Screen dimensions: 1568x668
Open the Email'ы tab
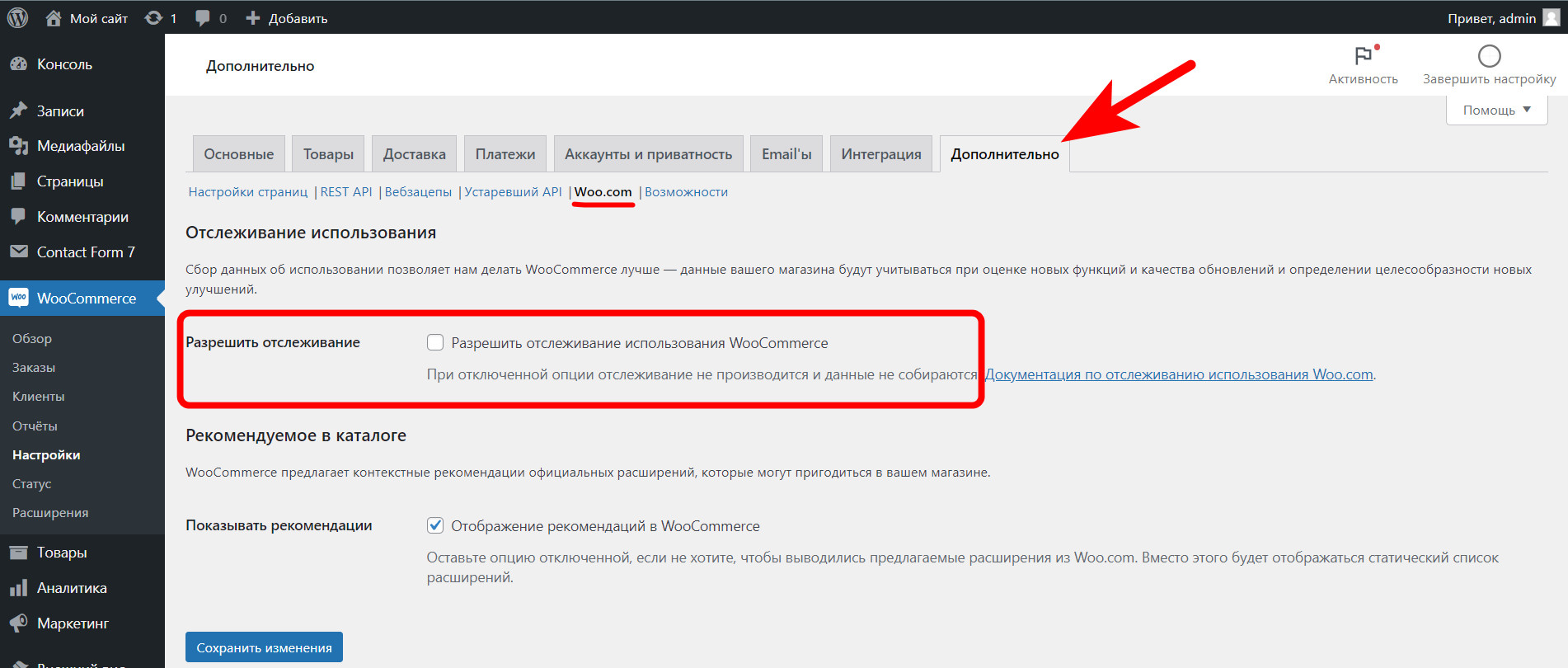click(786, 154)
